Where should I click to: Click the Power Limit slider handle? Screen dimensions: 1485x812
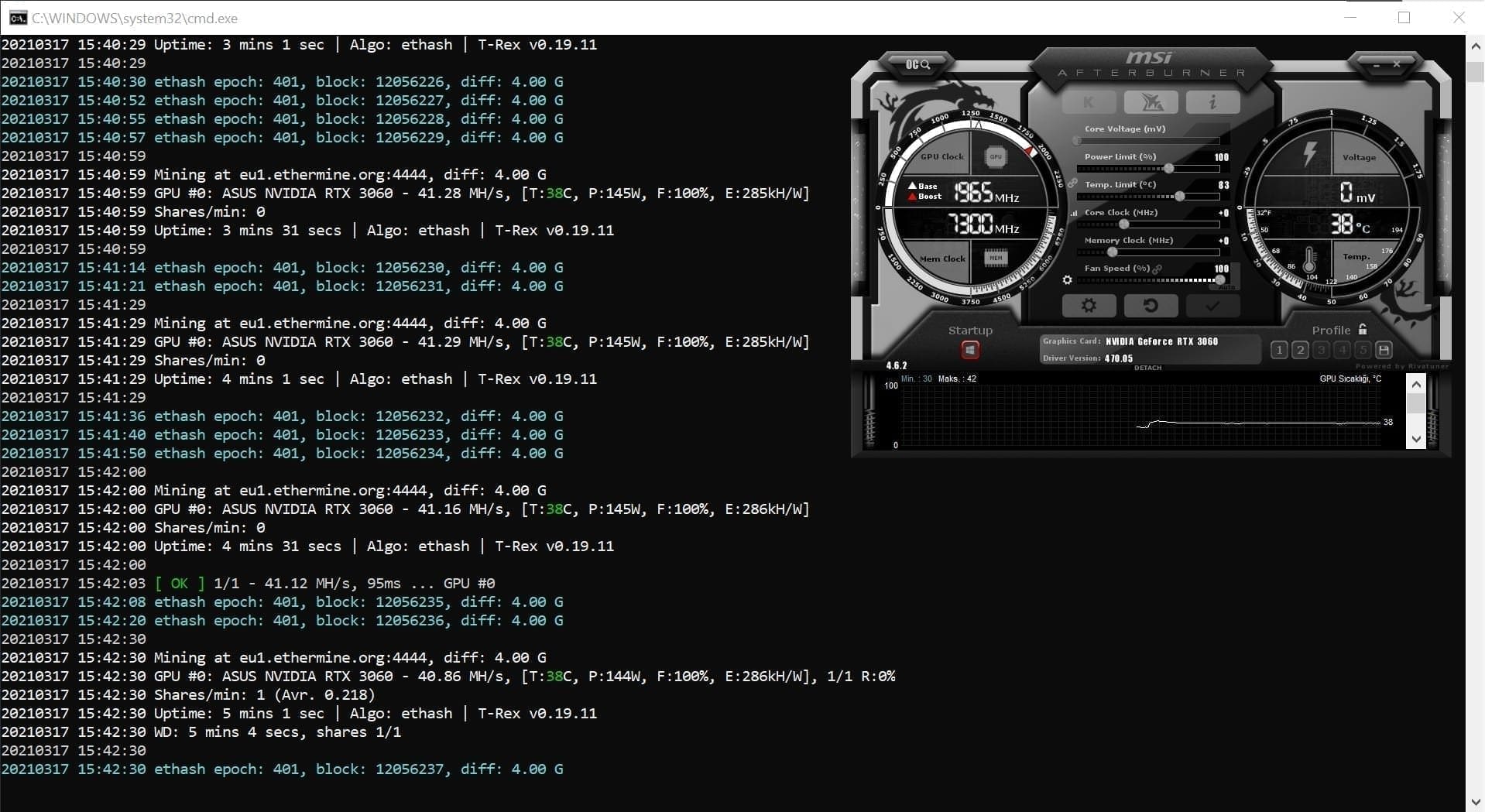pos(1169,169)
